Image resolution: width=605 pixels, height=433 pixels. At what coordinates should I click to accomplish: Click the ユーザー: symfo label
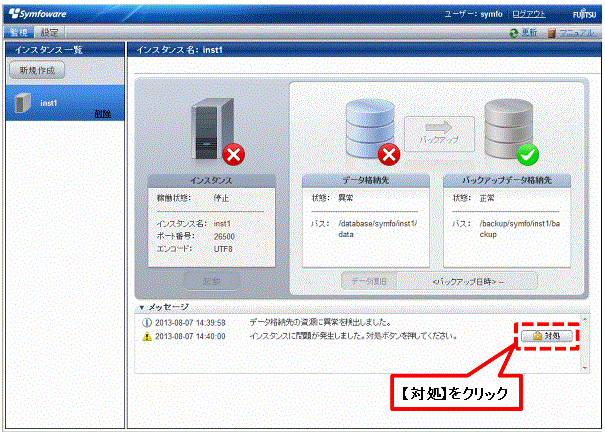point(473,14)
